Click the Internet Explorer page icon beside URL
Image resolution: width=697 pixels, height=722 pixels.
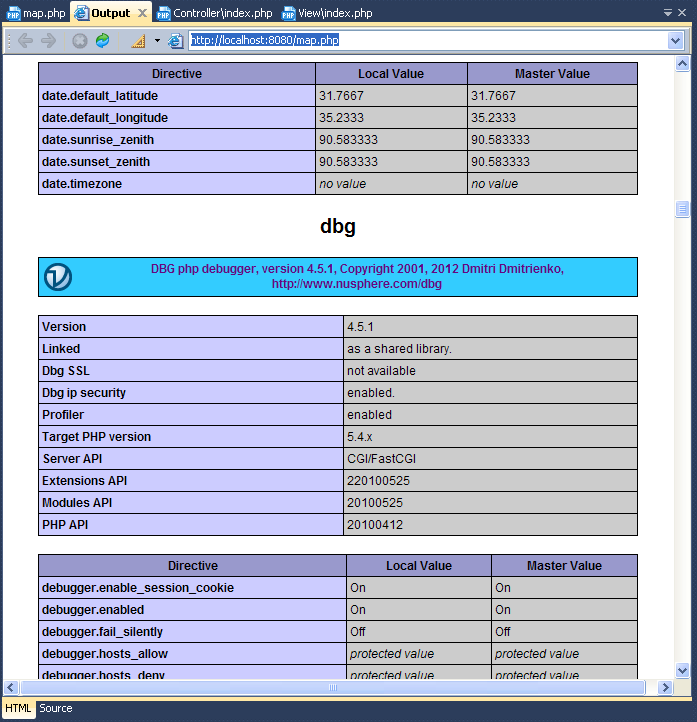(x=175, y=41)
